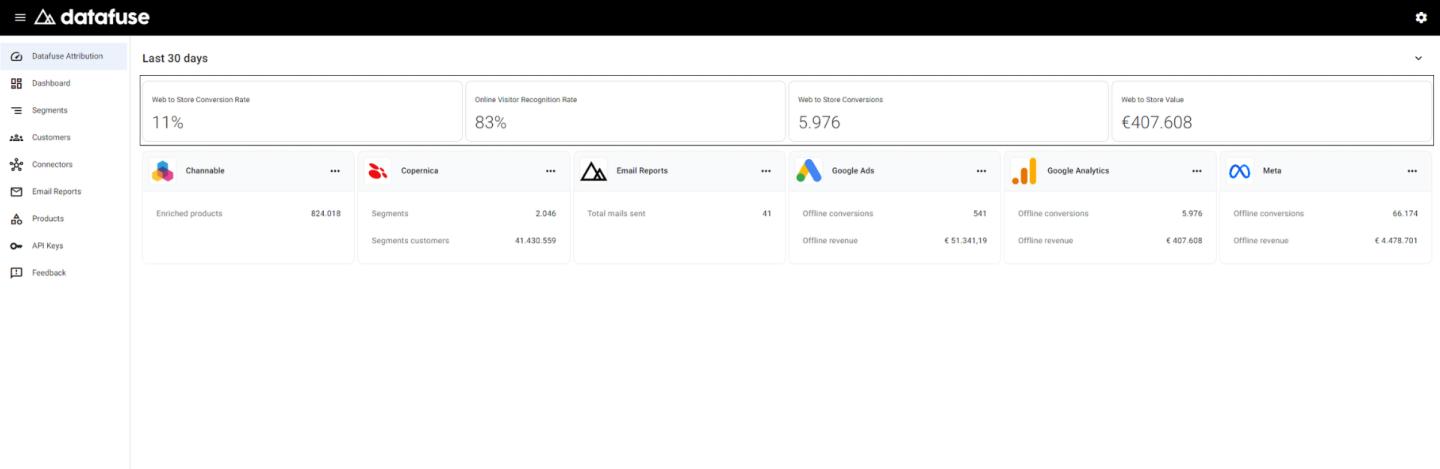Click the Meta card title
Image resolution: width=1440 pixels, height=469 pixels.
click(1272, 171)
